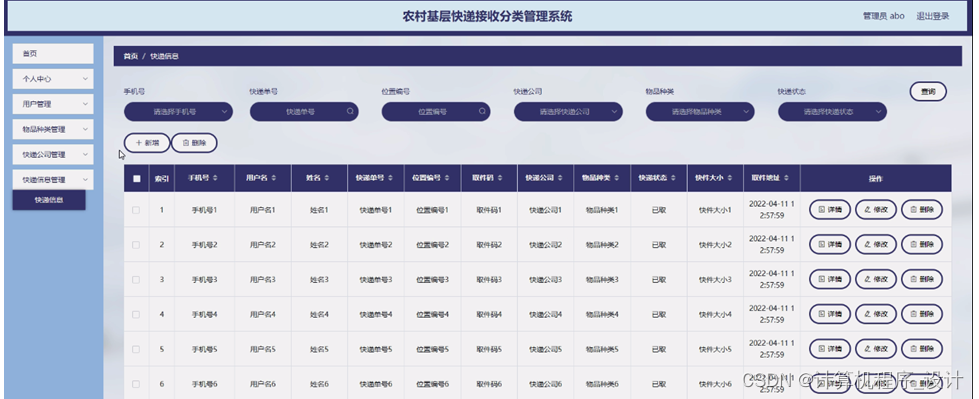Check the checkbox for row 1
The image size is (979, 399).
coord(136,210)
